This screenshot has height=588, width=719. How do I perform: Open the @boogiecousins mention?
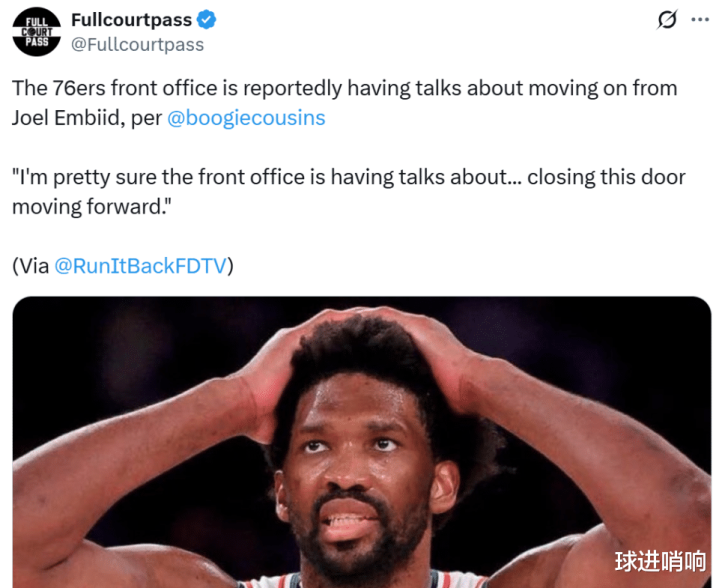246,118
